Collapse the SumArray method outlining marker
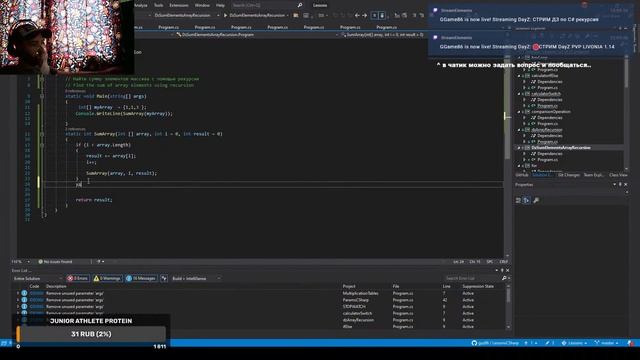 pos(42,134)
